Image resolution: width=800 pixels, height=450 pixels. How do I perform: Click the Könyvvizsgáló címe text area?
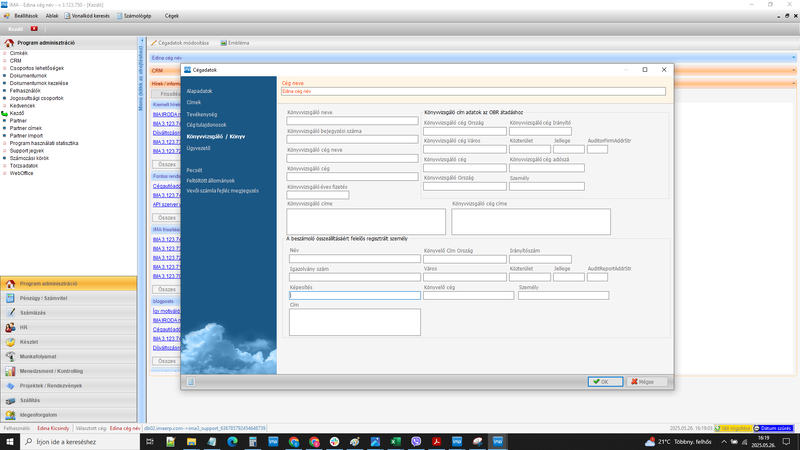click(366, 221)
